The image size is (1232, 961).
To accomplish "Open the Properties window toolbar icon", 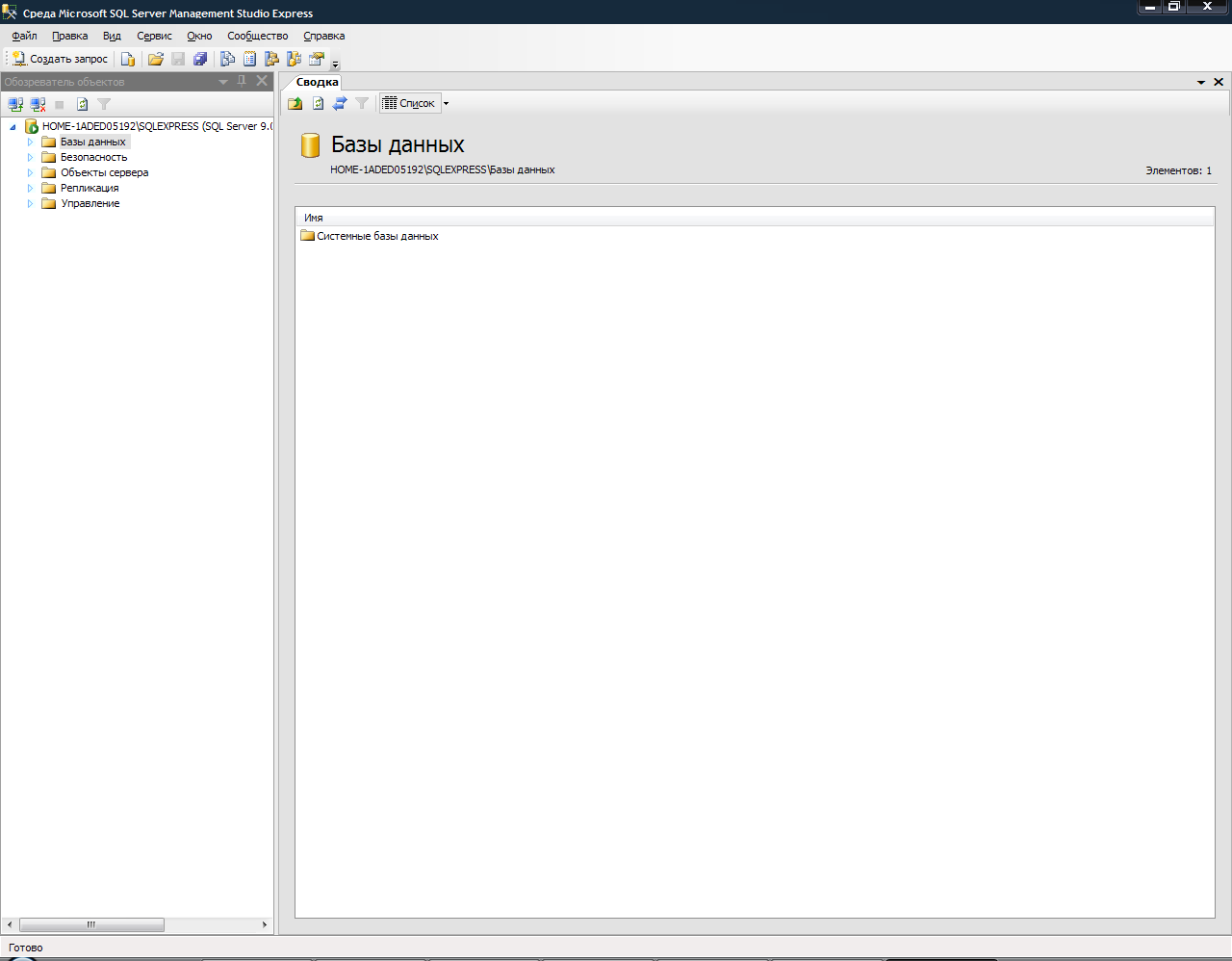I will pos(317,59).
